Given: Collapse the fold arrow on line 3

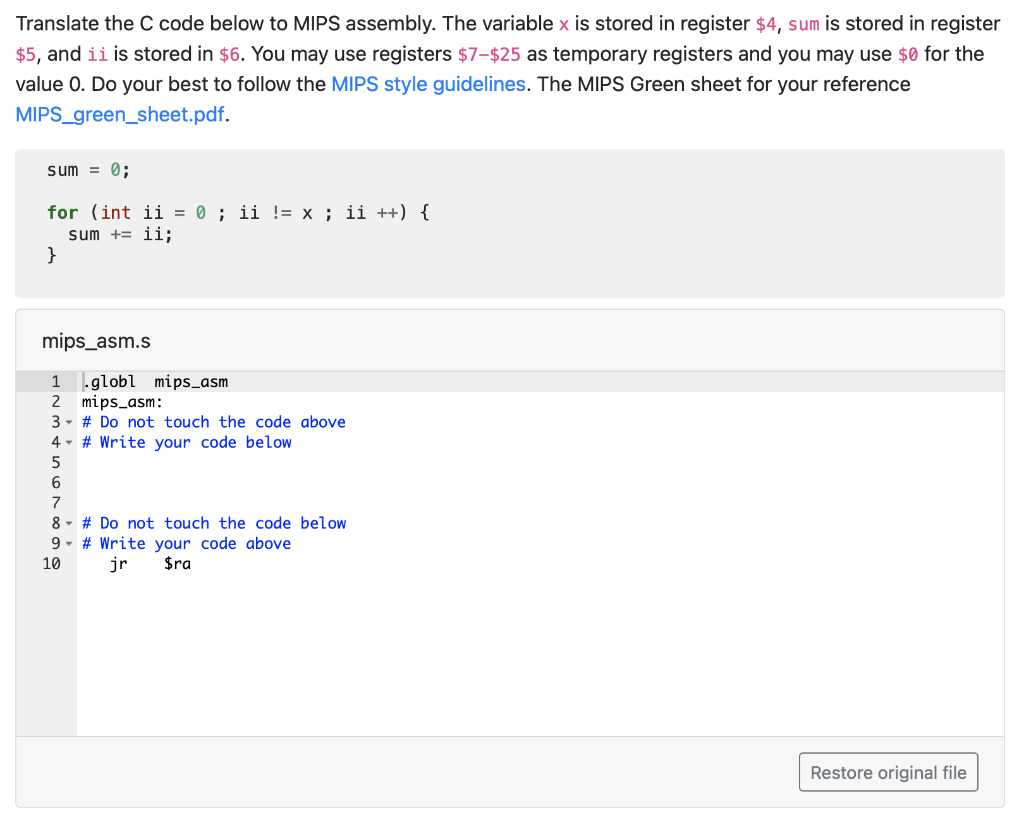Looking at the screenshot, I should [x=68, y=421].
